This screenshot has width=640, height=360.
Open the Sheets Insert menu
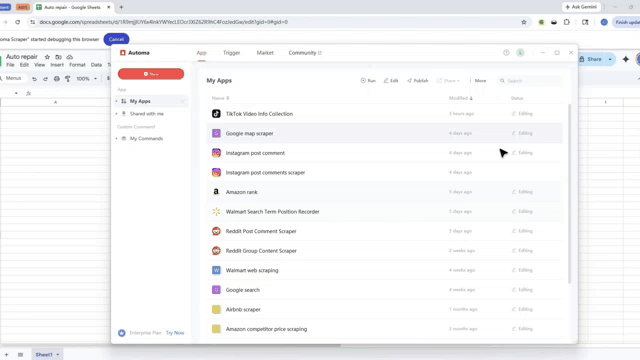[57, 65]
